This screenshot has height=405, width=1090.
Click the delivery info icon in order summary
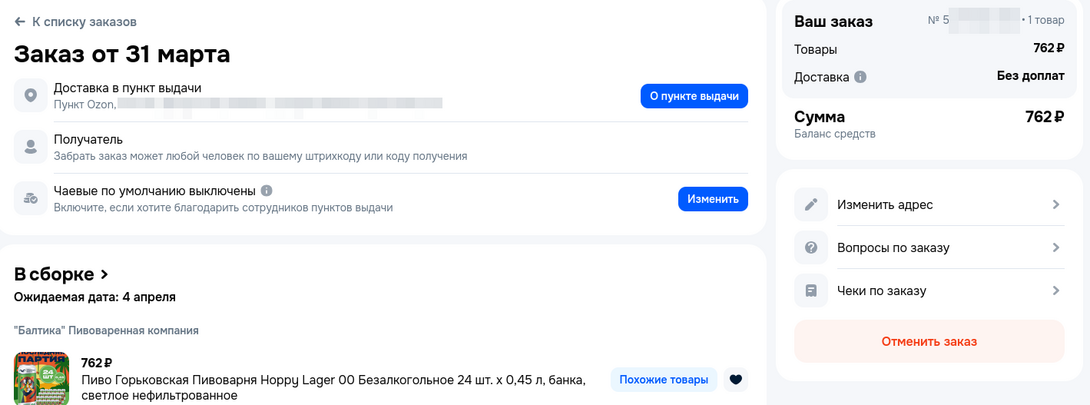pyautogui.click(x=860, y=77)
